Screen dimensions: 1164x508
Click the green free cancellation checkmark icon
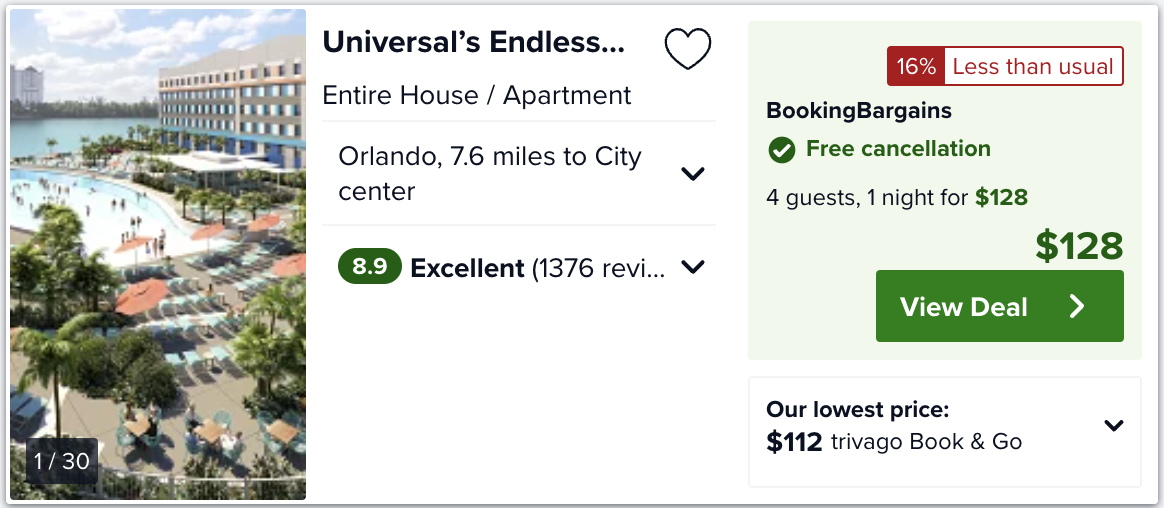pyautogui.click(x=781, y=149)
